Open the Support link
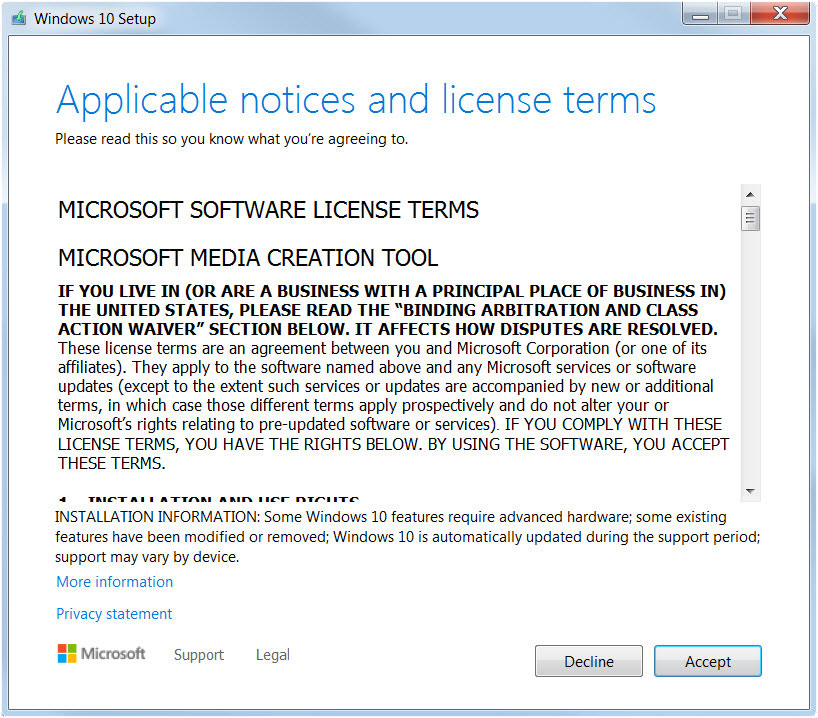This screenshot has width=818, height=718. tap(199, 655)
